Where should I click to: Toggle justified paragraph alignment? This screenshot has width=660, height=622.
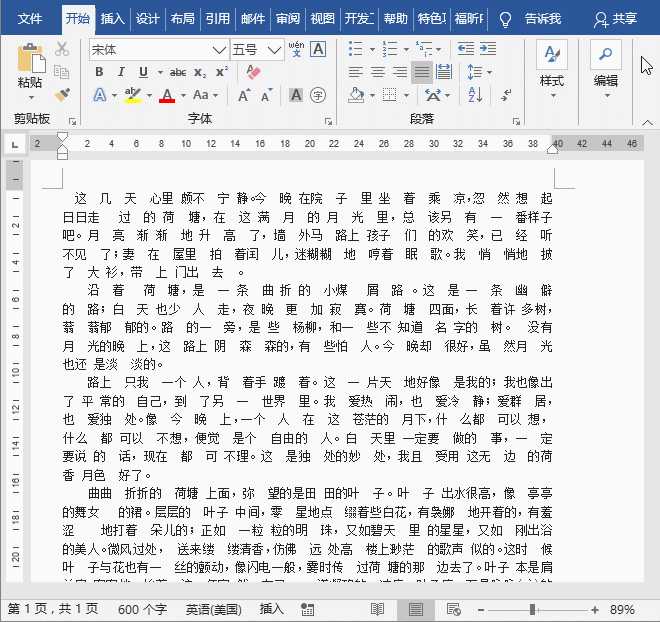(421, 72)
